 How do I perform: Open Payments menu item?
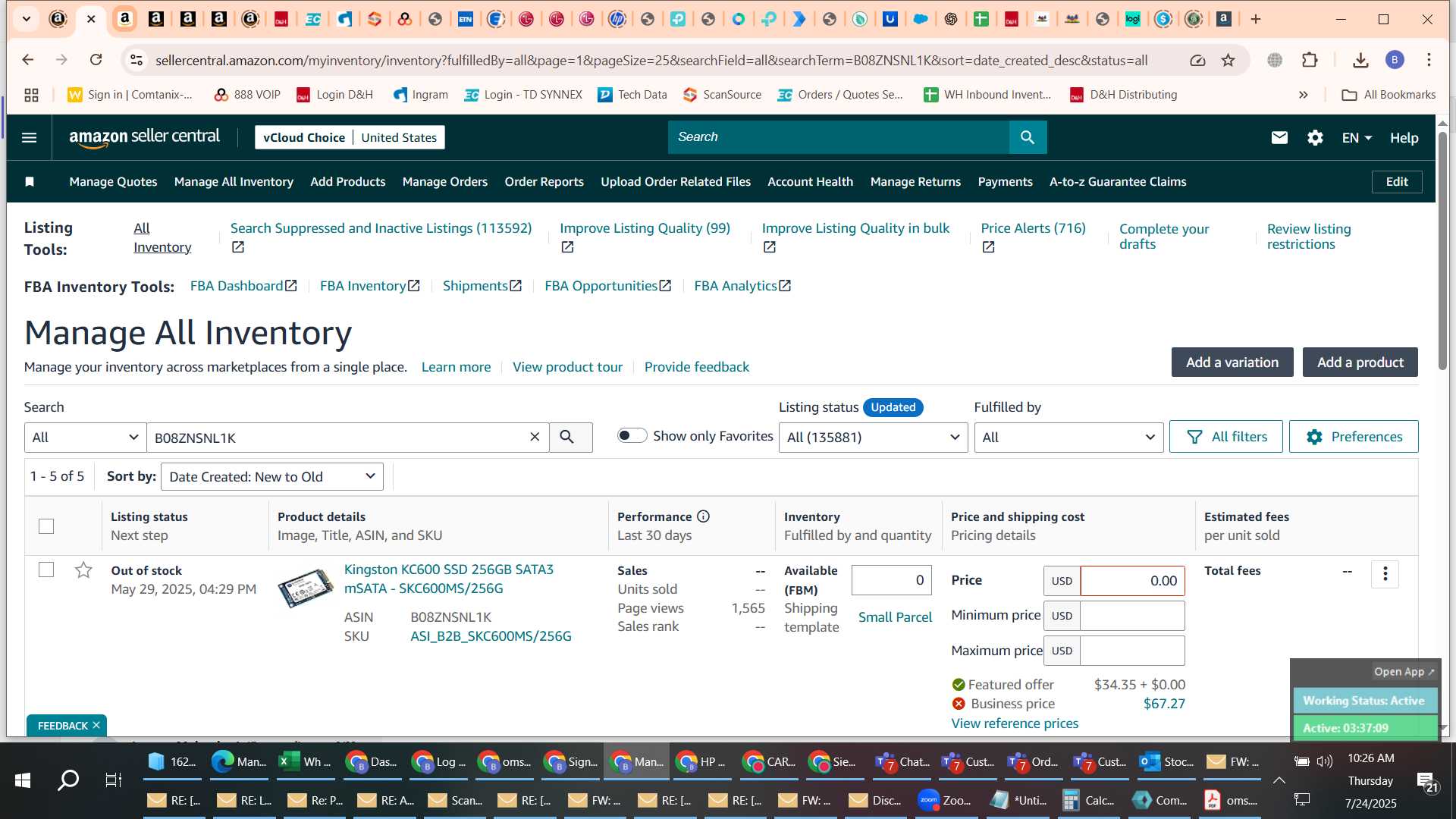pos(1005,181)
